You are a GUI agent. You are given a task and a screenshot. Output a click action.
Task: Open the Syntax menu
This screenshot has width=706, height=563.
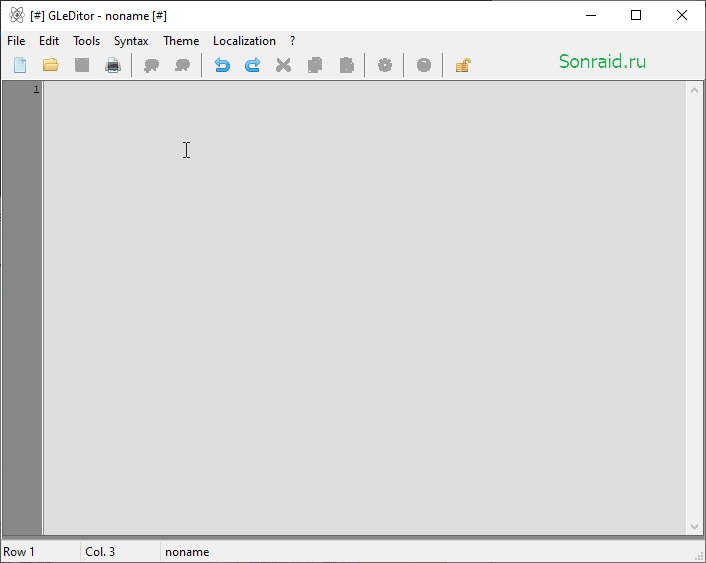(131, 41)
